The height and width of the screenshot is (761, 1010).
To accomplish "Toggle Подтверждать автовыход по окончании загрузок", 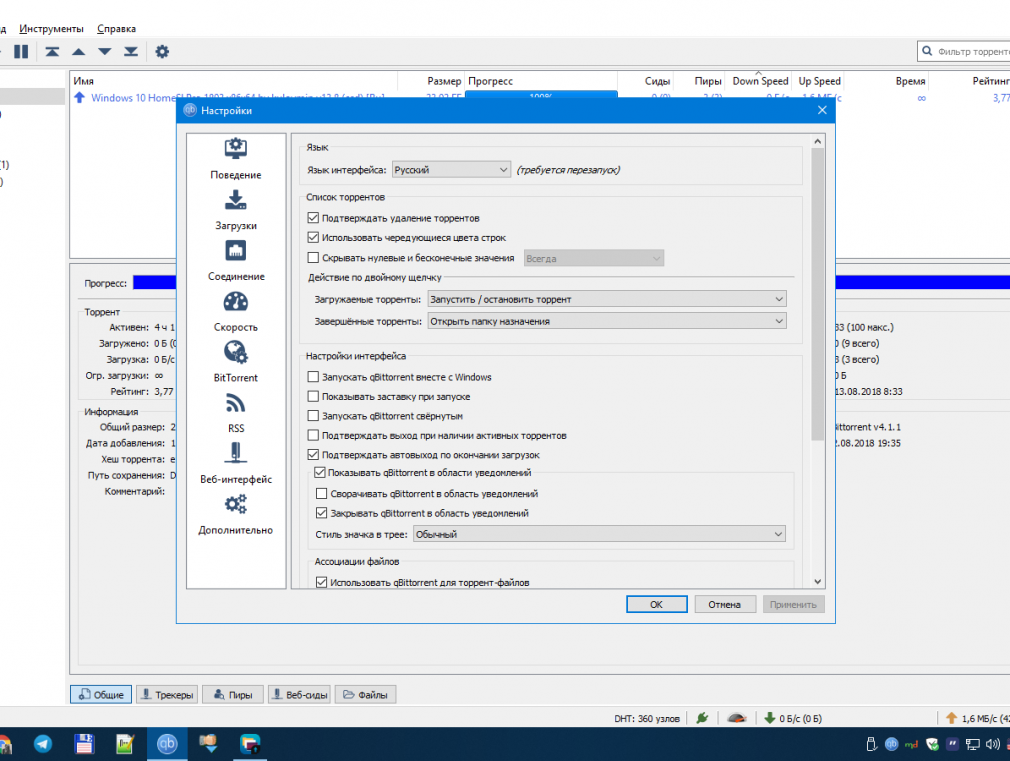I will point(313,455).
